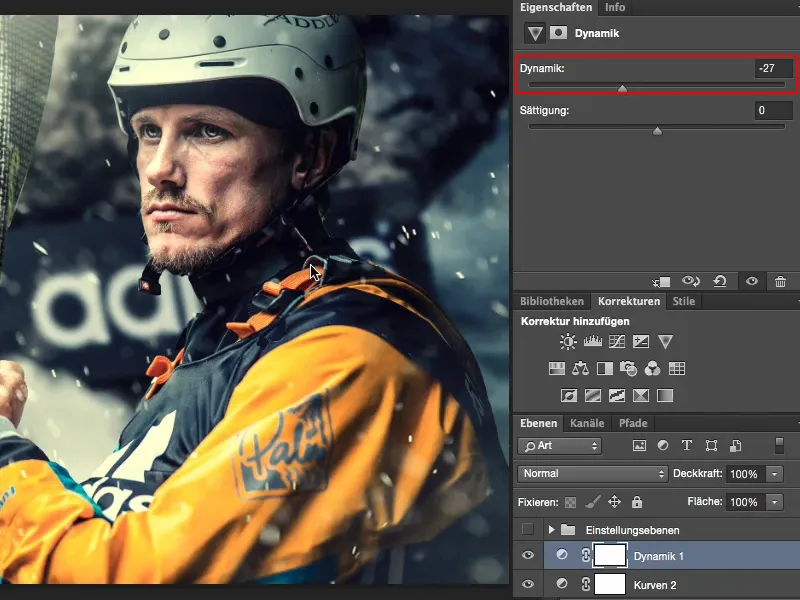Click the Dynamik value input field
Screen dimensions: 800x600
click(x=773, y=68)
